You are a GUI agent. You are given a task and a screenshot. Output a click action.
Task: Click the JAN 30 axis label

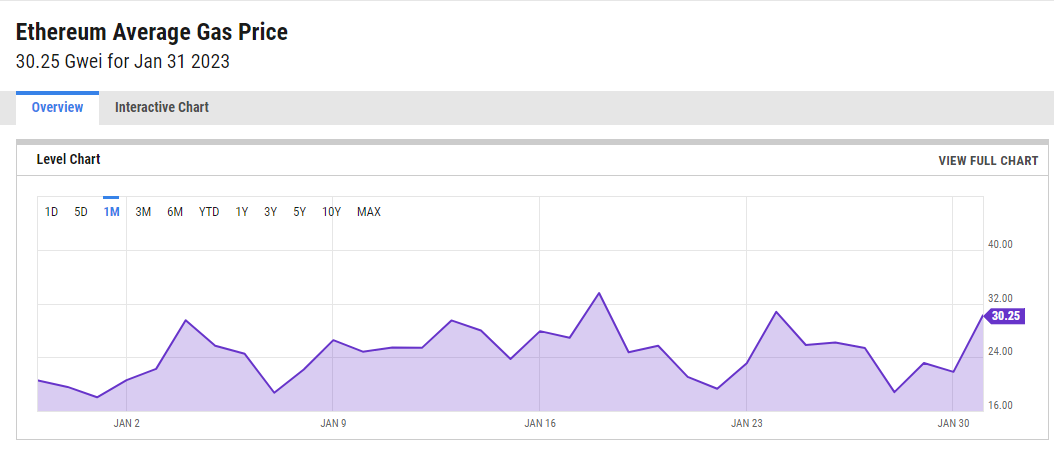tap(954, 423)
